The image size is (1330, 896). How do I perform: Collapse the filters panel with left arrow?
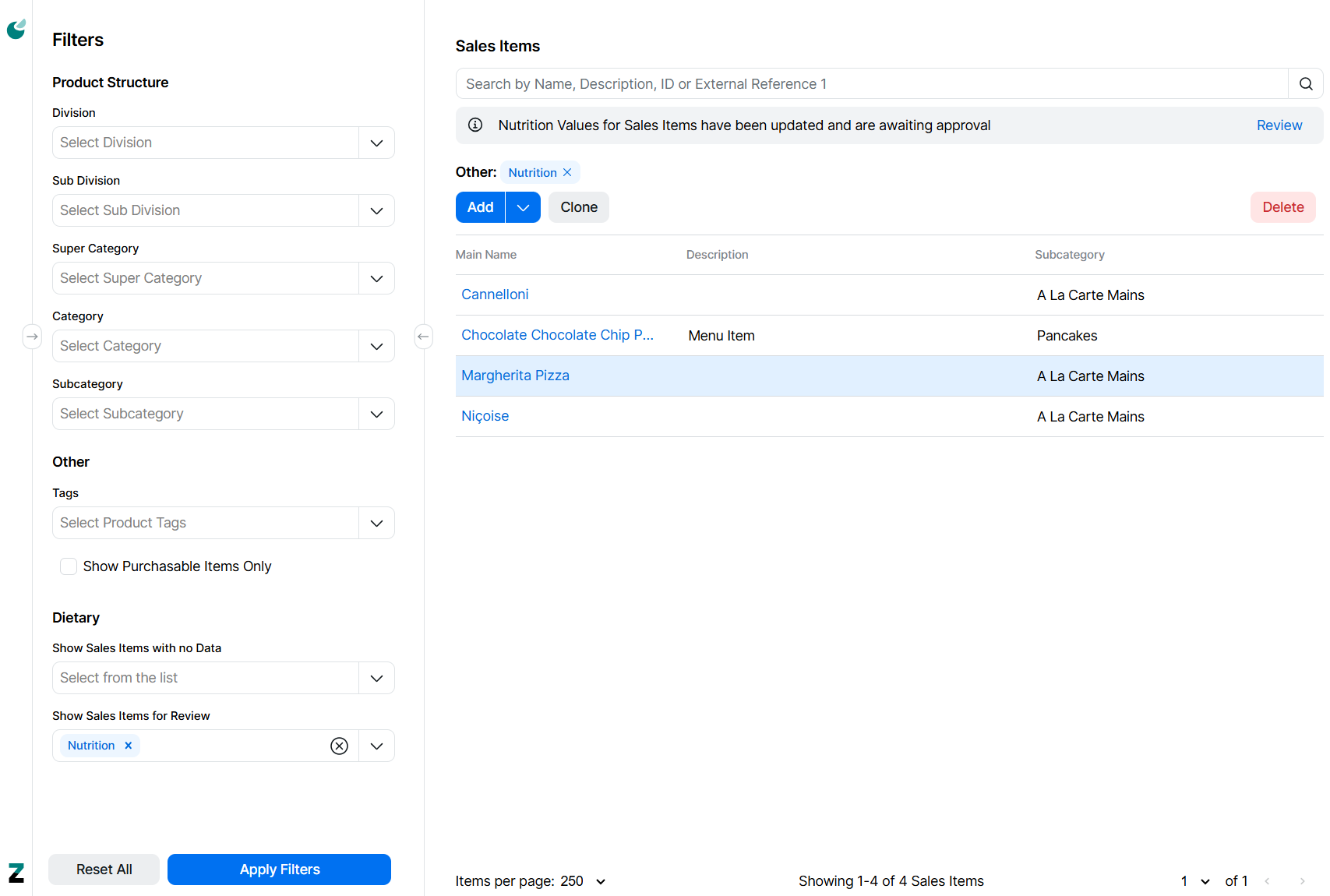coord(423,337)
